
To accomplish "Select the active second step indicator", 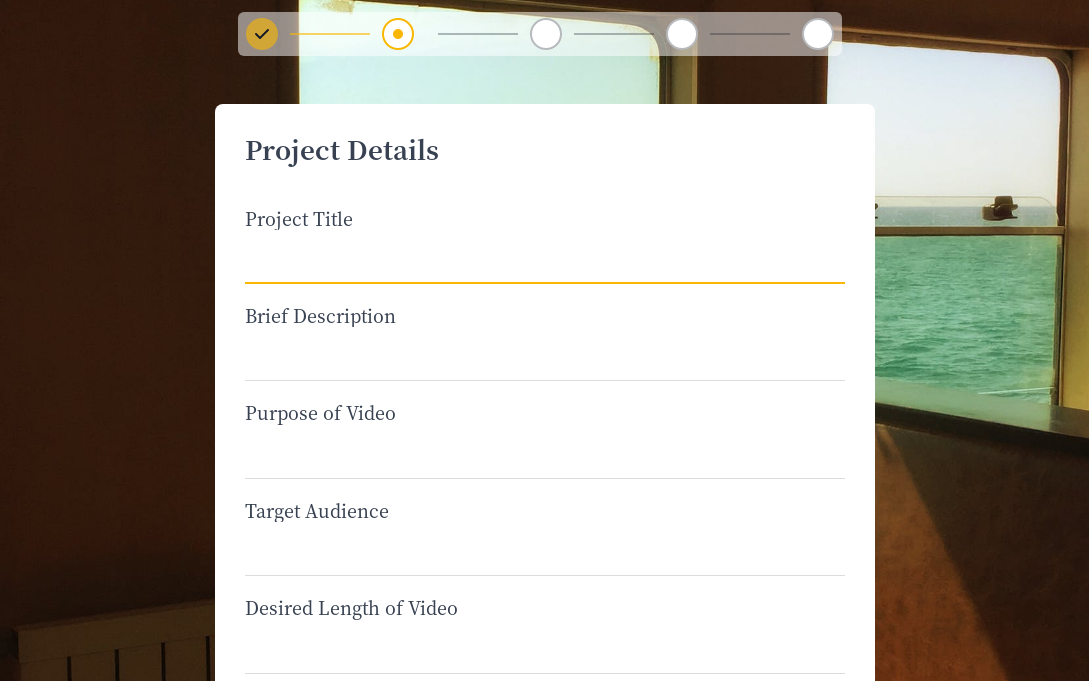I will (398, 34).
